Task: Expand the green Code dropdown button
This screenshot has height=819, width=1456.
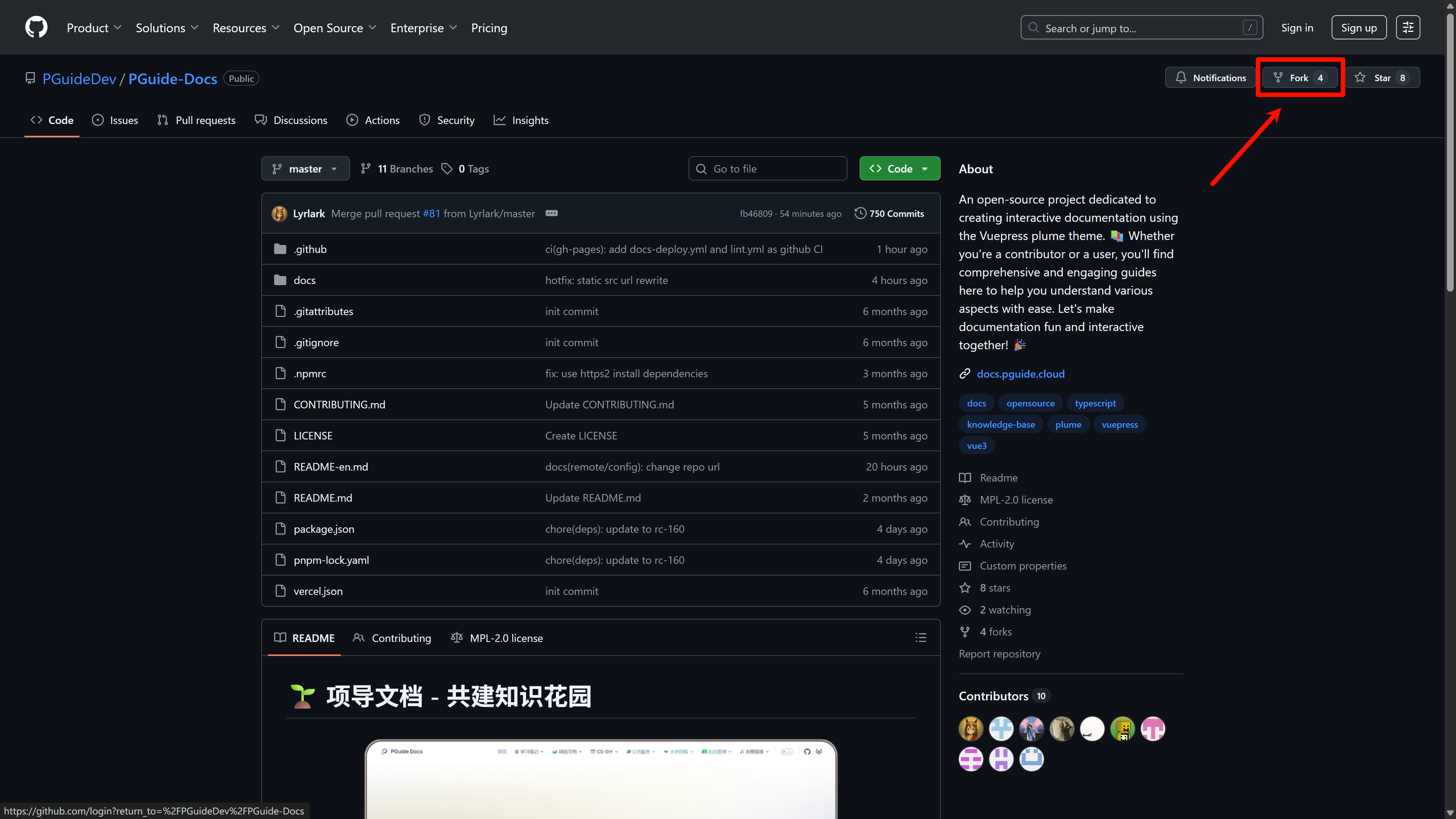Action: (899, 168)
